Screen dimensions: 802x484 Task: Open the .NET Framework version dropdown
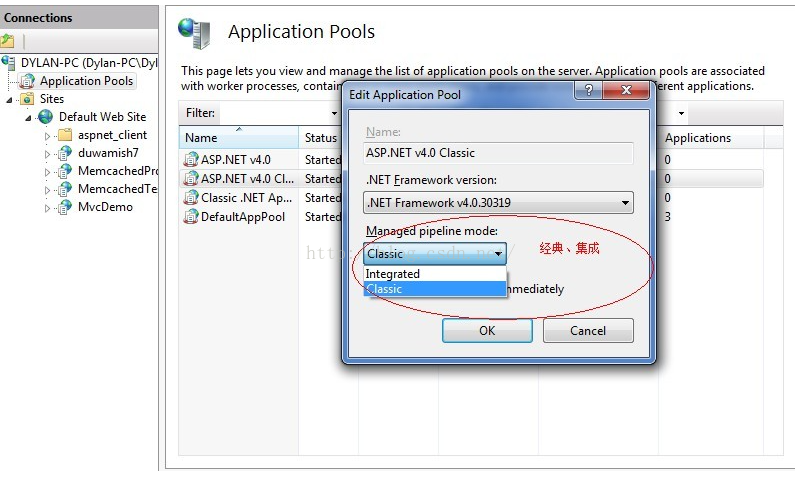(x=498, y=203)
